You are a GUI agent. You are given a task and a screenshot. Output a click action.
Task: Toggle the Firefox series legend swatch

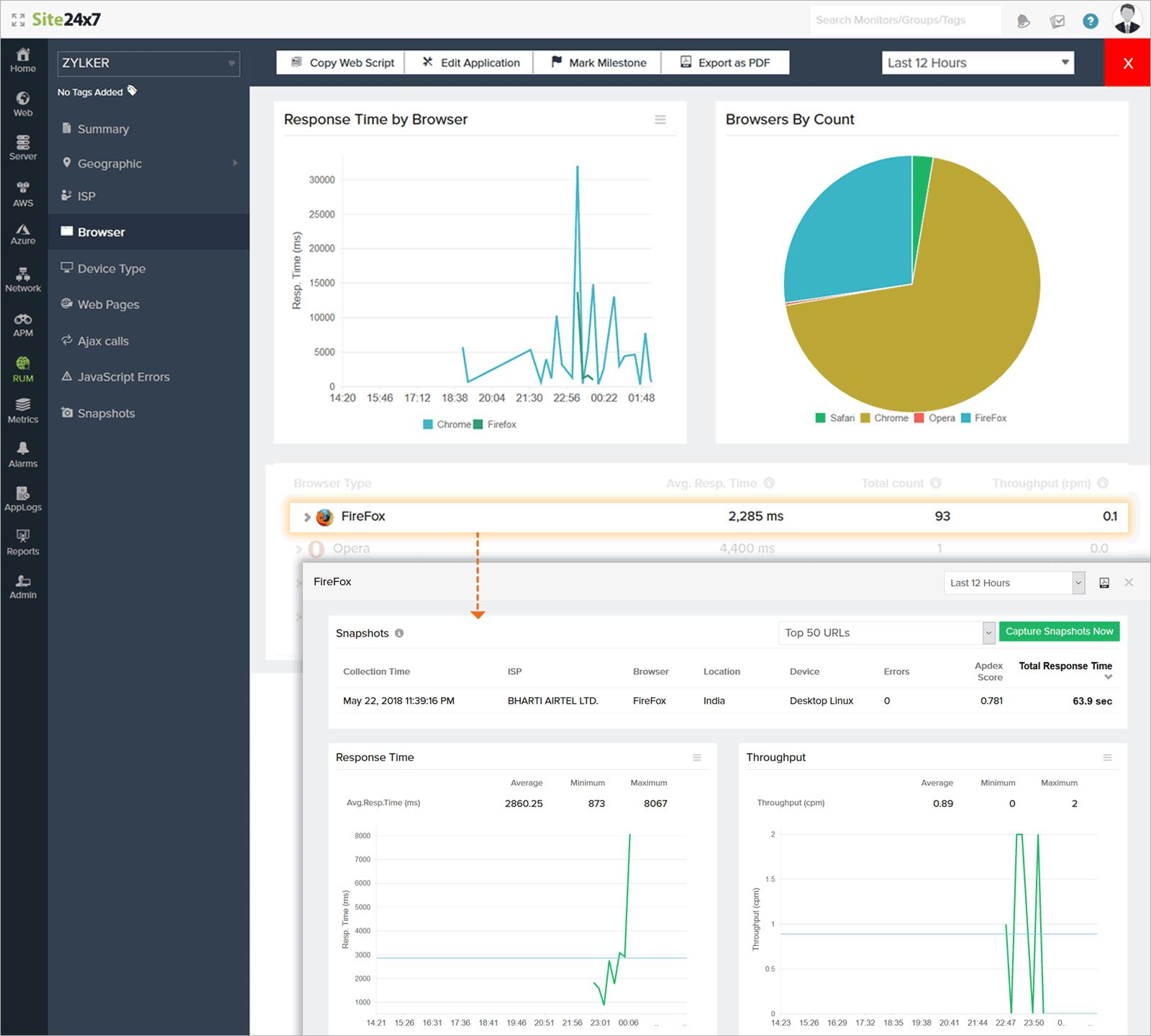[478, 424]
